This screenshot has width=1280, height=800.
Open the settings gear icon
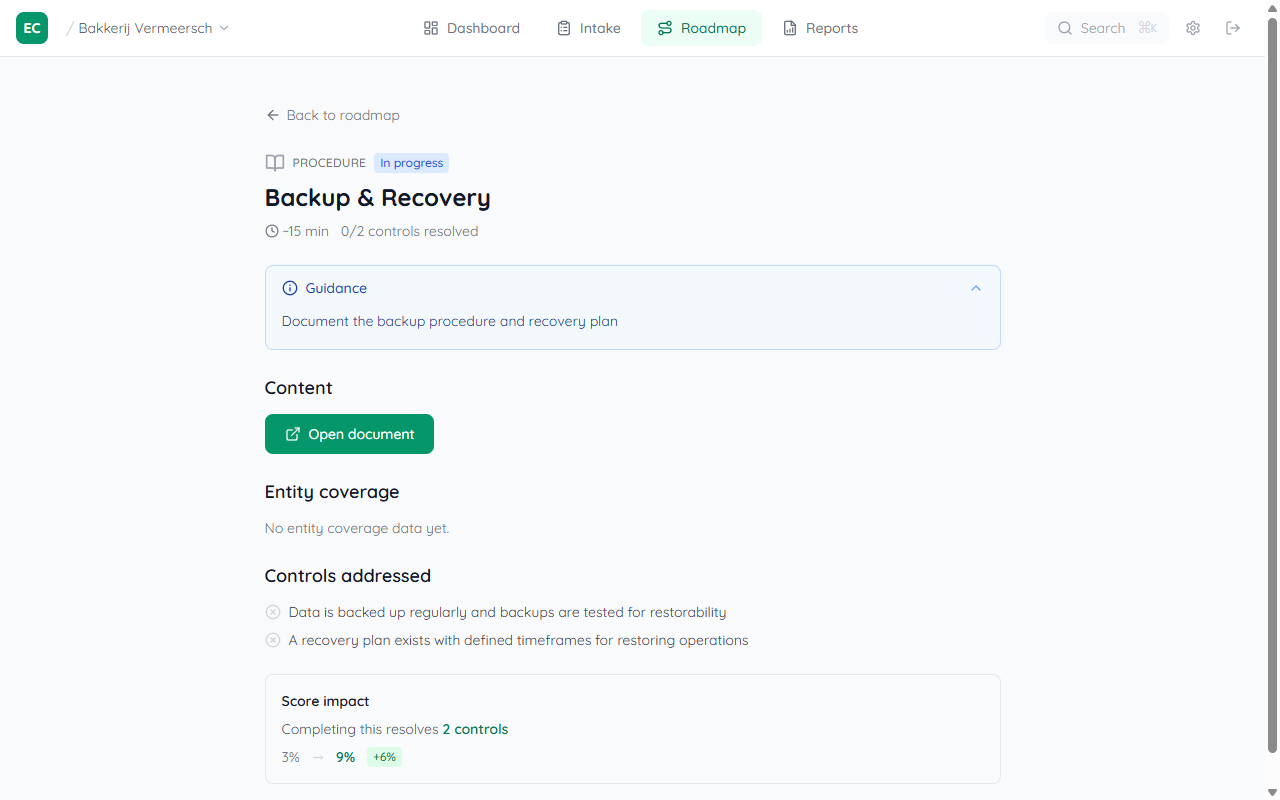1192,28
